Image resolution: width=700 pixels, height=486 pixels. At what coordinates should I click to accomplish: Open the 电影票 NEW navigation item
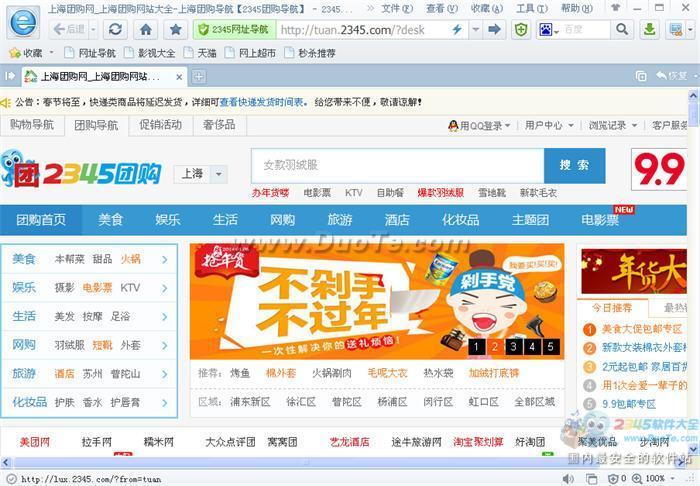pyautogui.click(x=600, y=220)
